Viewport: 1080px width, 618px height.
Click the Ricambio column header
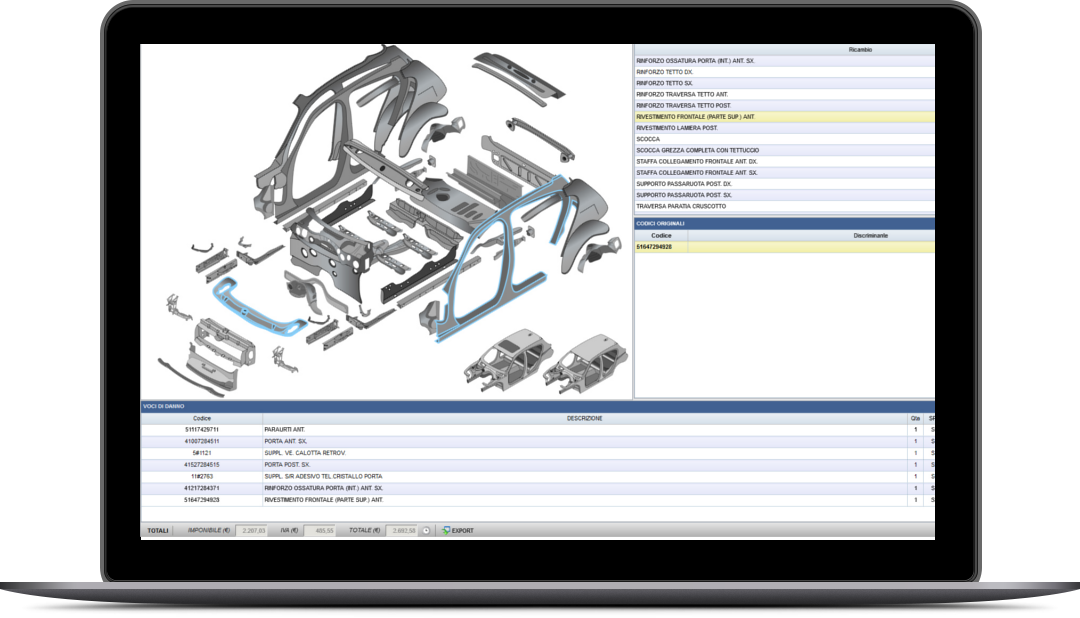860,49
